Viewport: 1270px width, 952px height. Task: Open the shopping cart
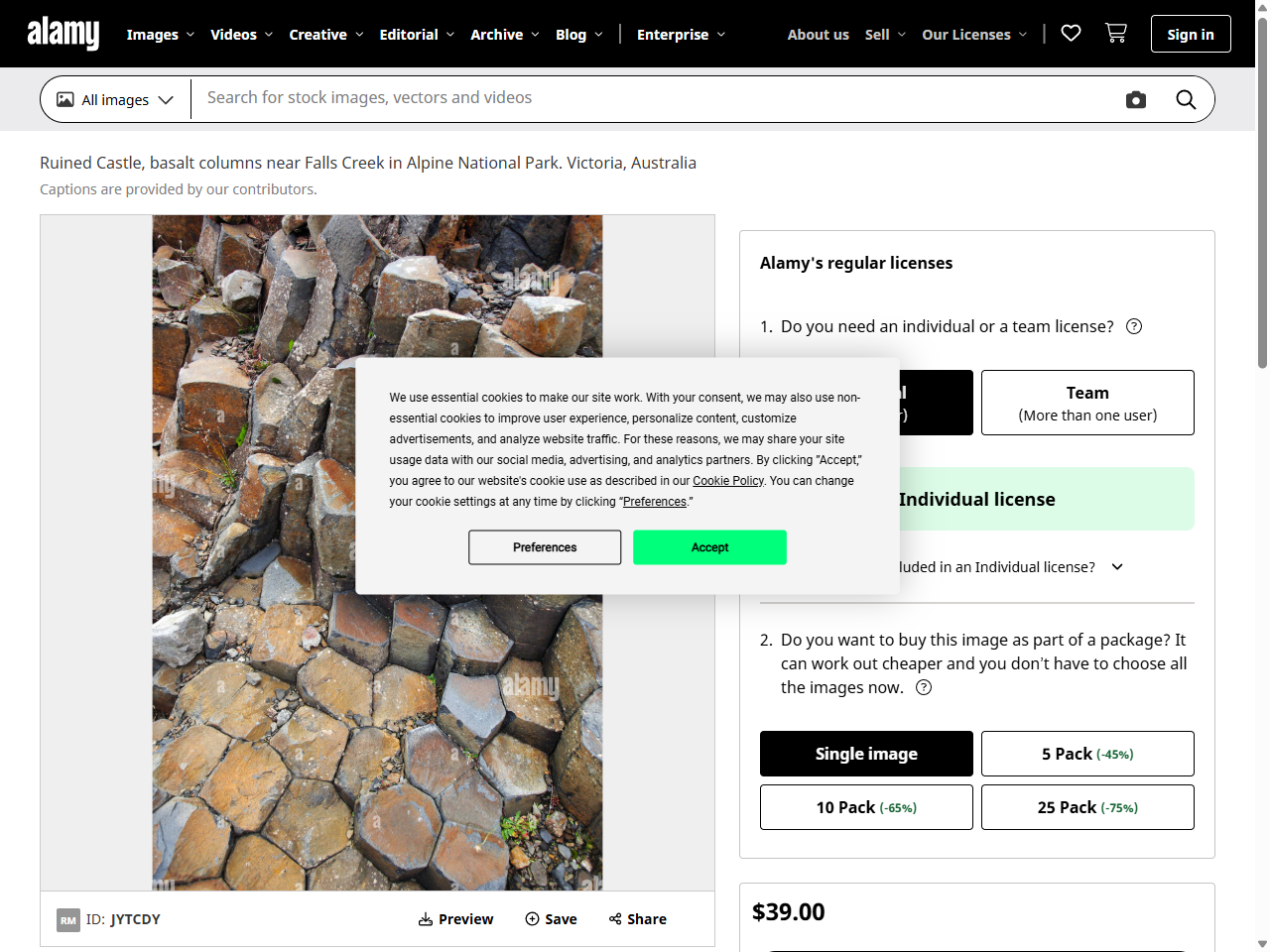1115,34
